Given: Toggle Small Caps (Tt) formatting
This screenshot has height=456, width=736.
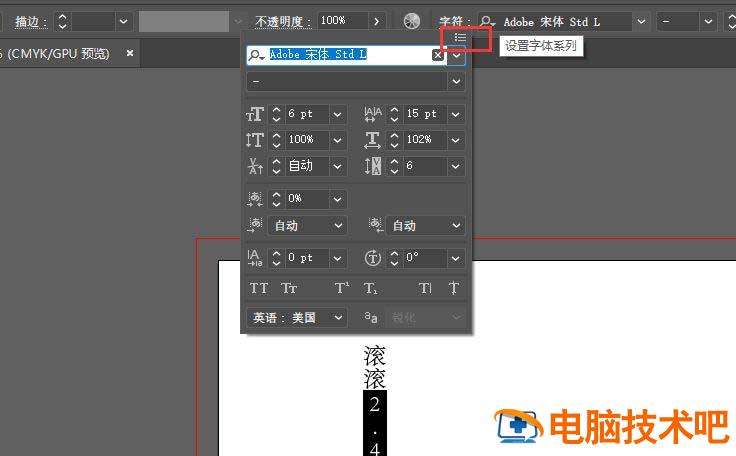Looking at the screenshot, I should pyautogui.click(x=289, y=288).
